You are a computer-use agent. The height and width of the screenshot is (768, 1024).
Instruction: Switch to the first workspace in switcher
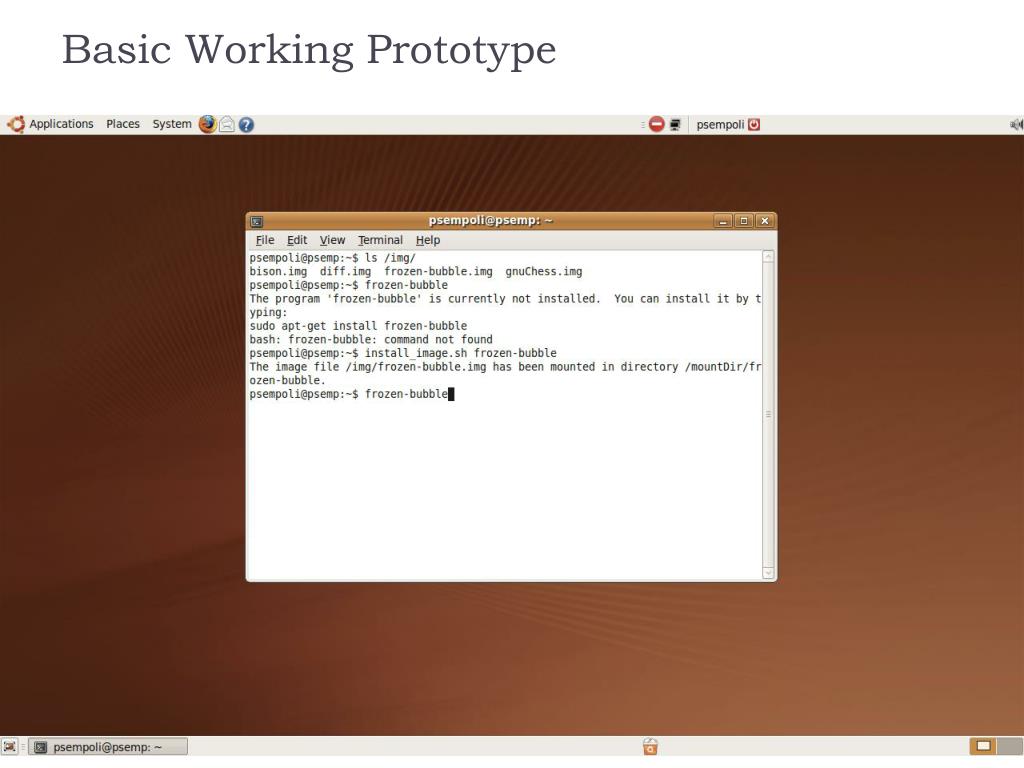click(984, 746)
